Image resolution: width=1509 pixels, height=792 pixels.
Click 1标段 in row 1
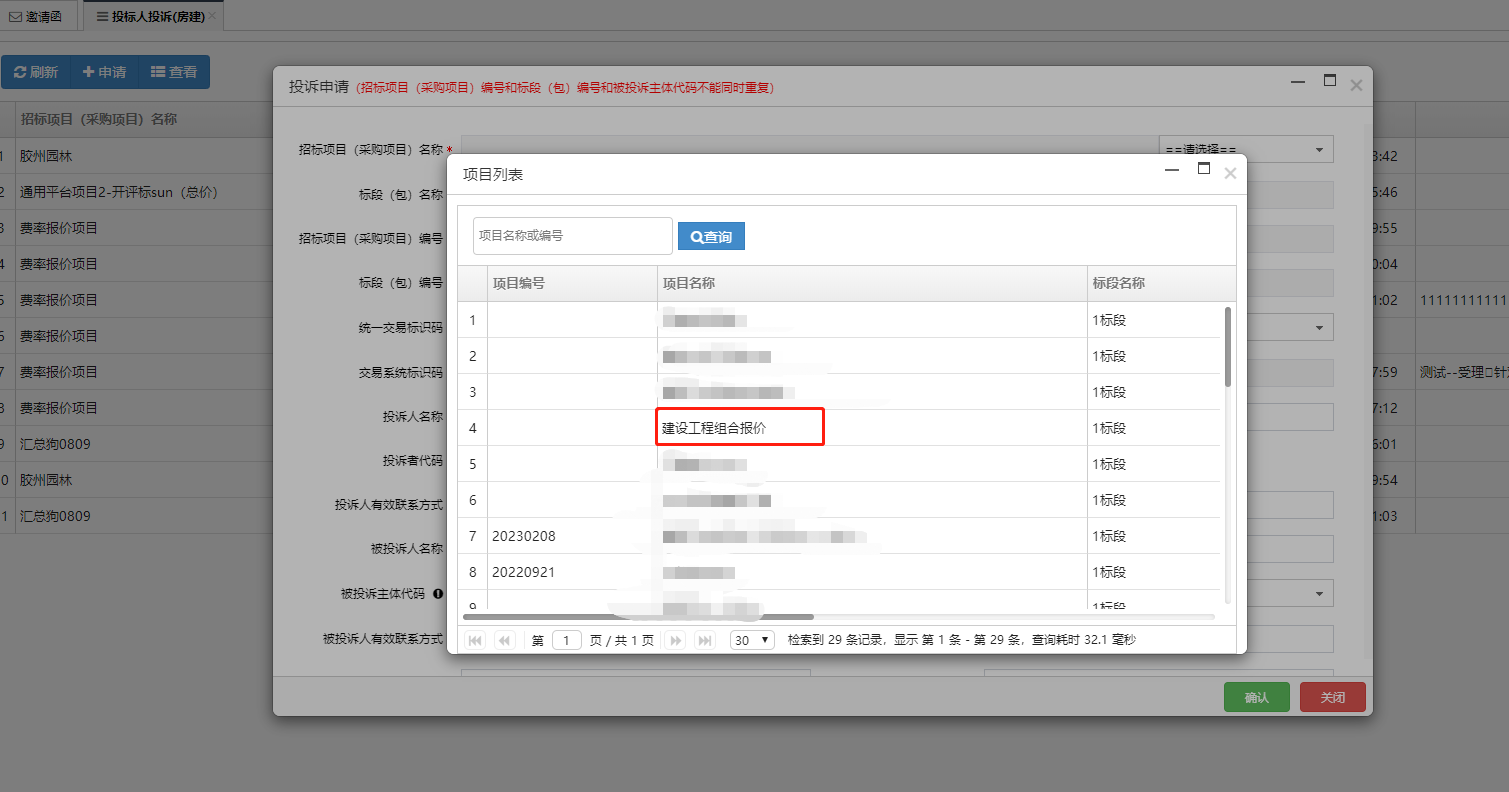pyautogui.click(x=1109, y=320)
